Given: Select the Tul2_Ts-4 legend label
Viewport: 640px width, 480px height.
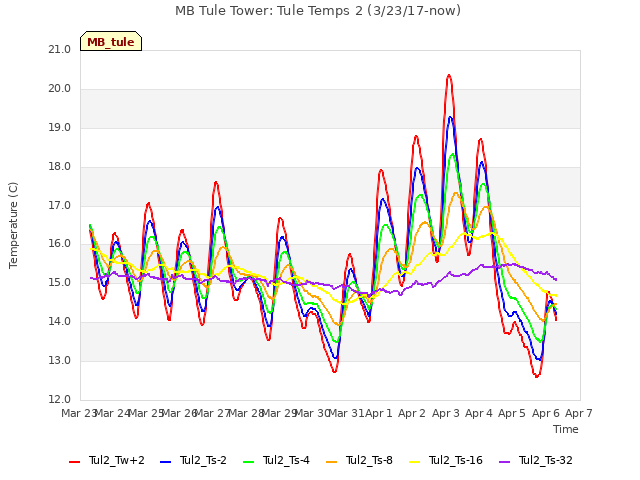Looking at the screenshot, I should (286, 460).
